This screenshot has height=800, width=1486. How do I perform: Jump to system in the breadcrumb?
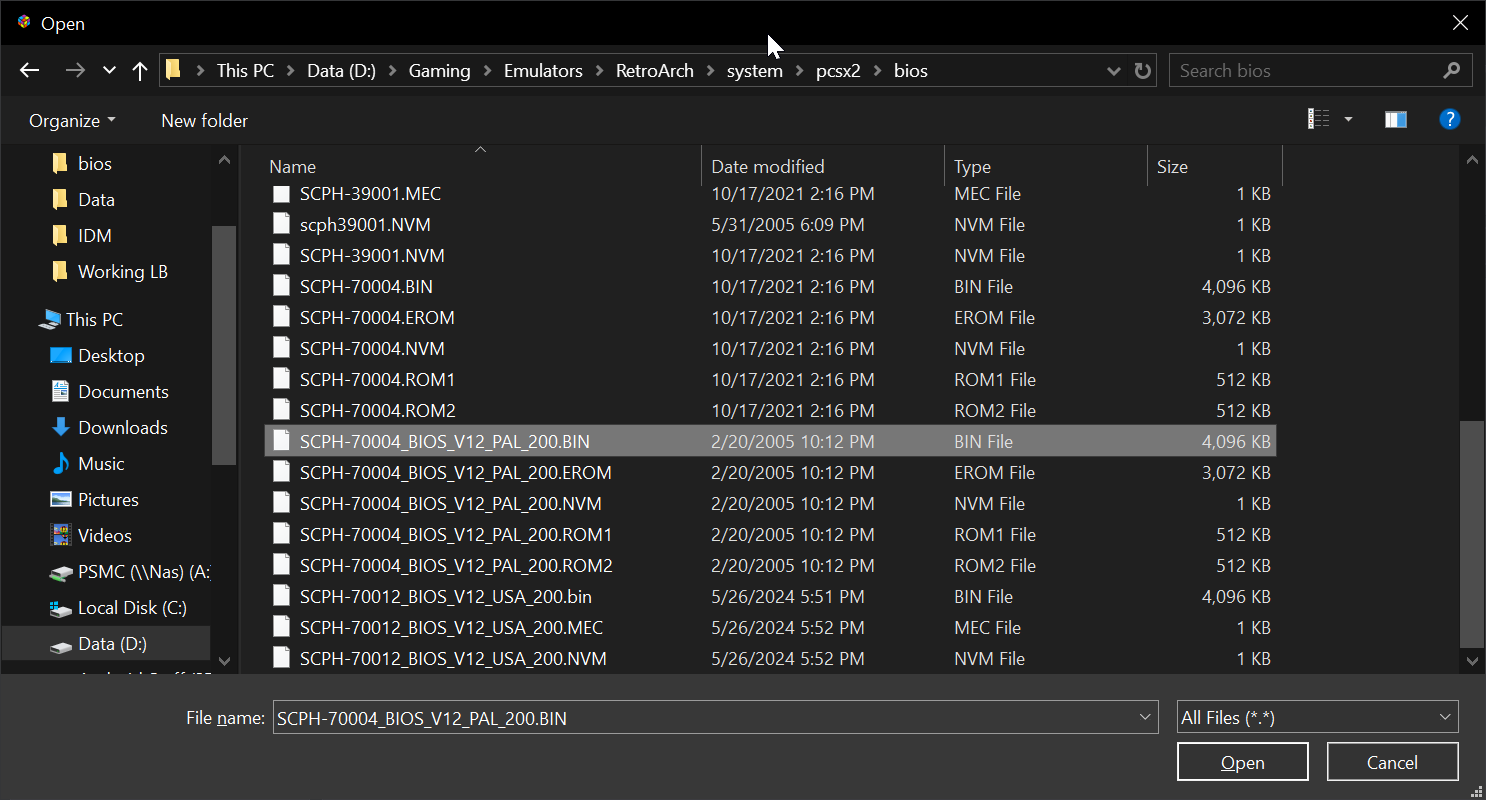tap(755, 71)
